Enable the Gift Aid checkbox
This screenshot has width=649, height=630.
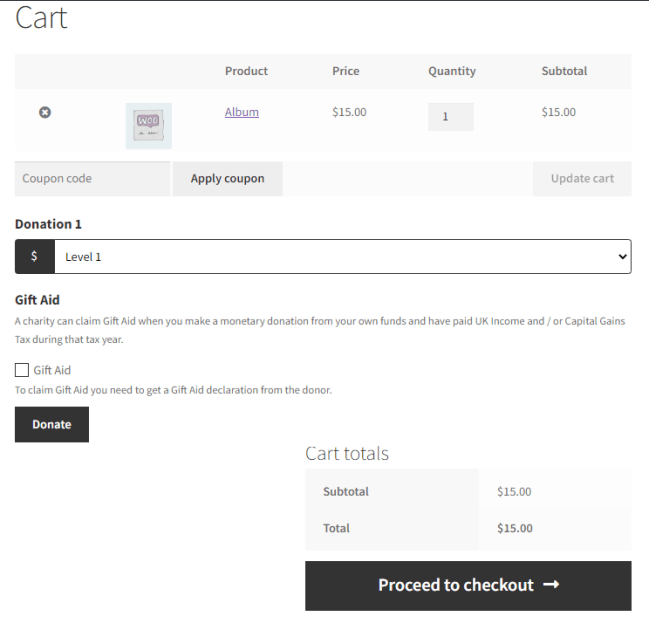coord(22,370)
